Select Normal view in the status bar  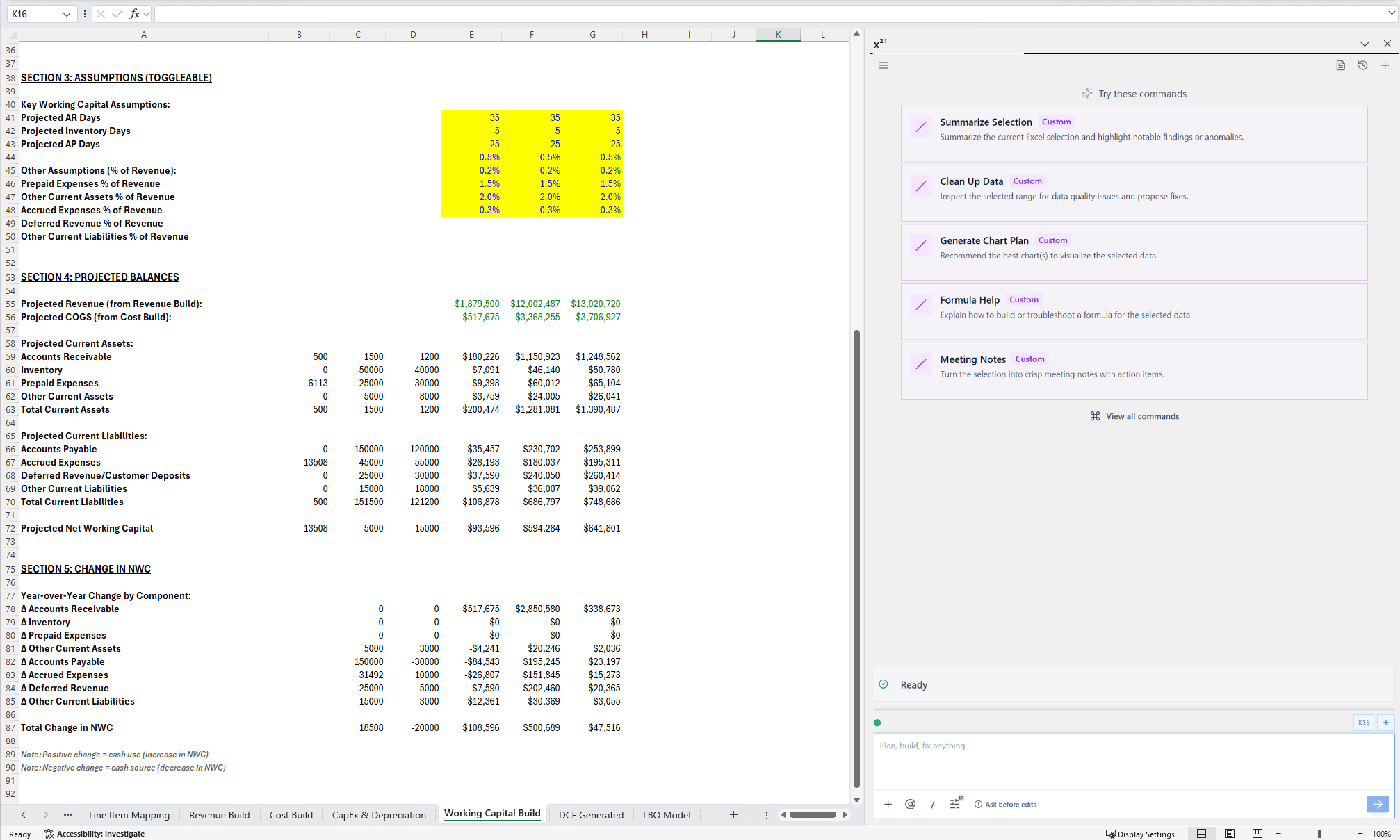1201,834
